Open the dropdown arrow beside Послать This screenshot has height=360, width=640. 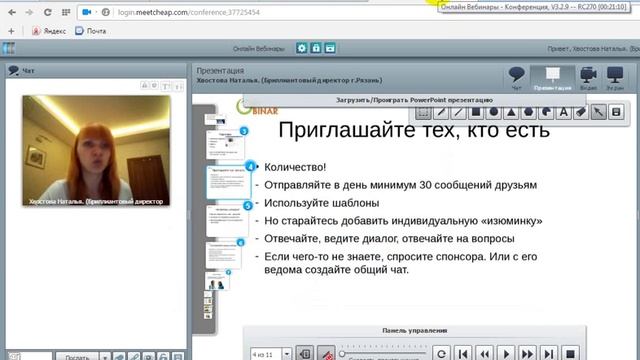[x=105, y=357]
